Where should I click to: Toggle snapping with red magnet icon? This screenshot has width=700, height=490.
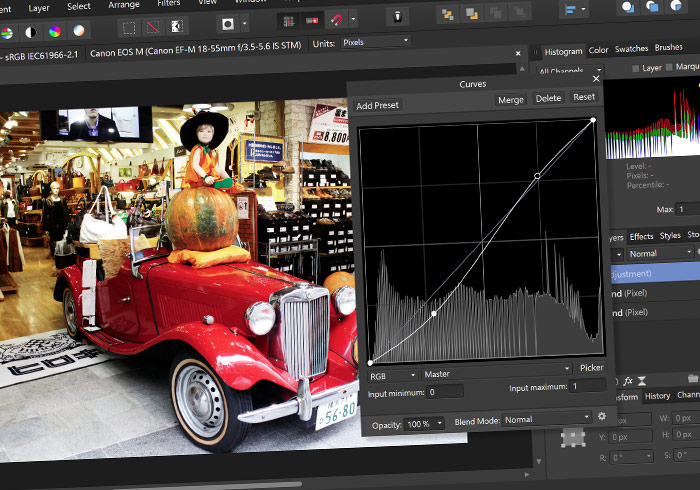(337, 20)
